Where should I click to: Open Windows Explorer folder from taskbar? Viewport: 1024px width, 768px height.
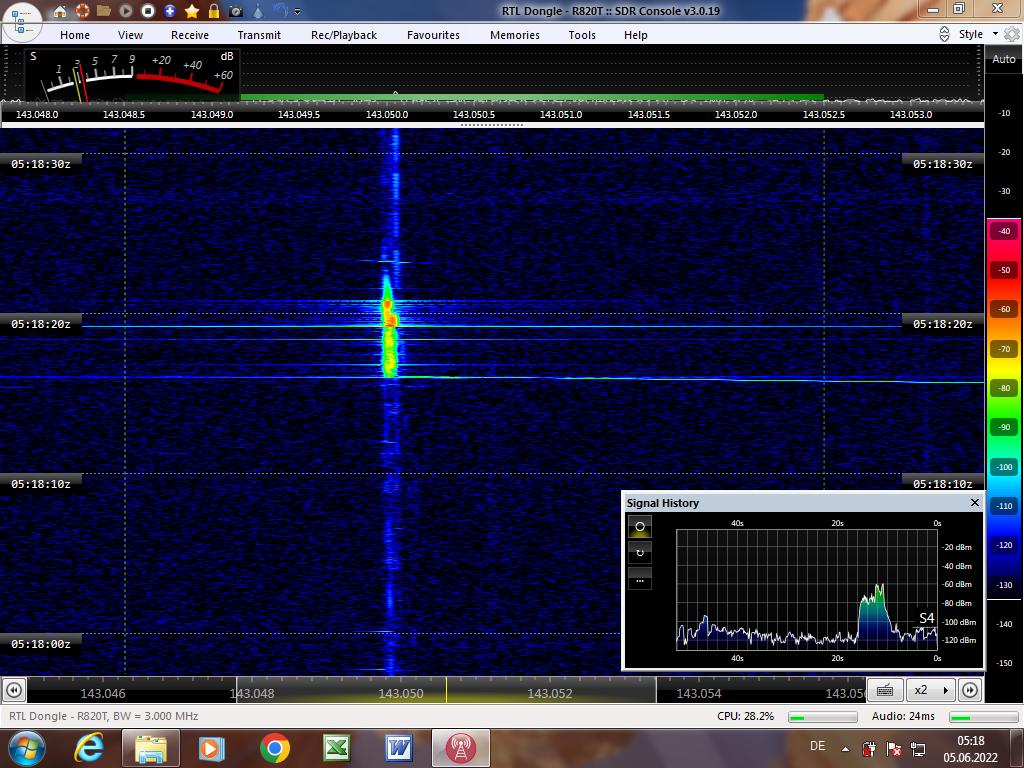click(151, 748)
